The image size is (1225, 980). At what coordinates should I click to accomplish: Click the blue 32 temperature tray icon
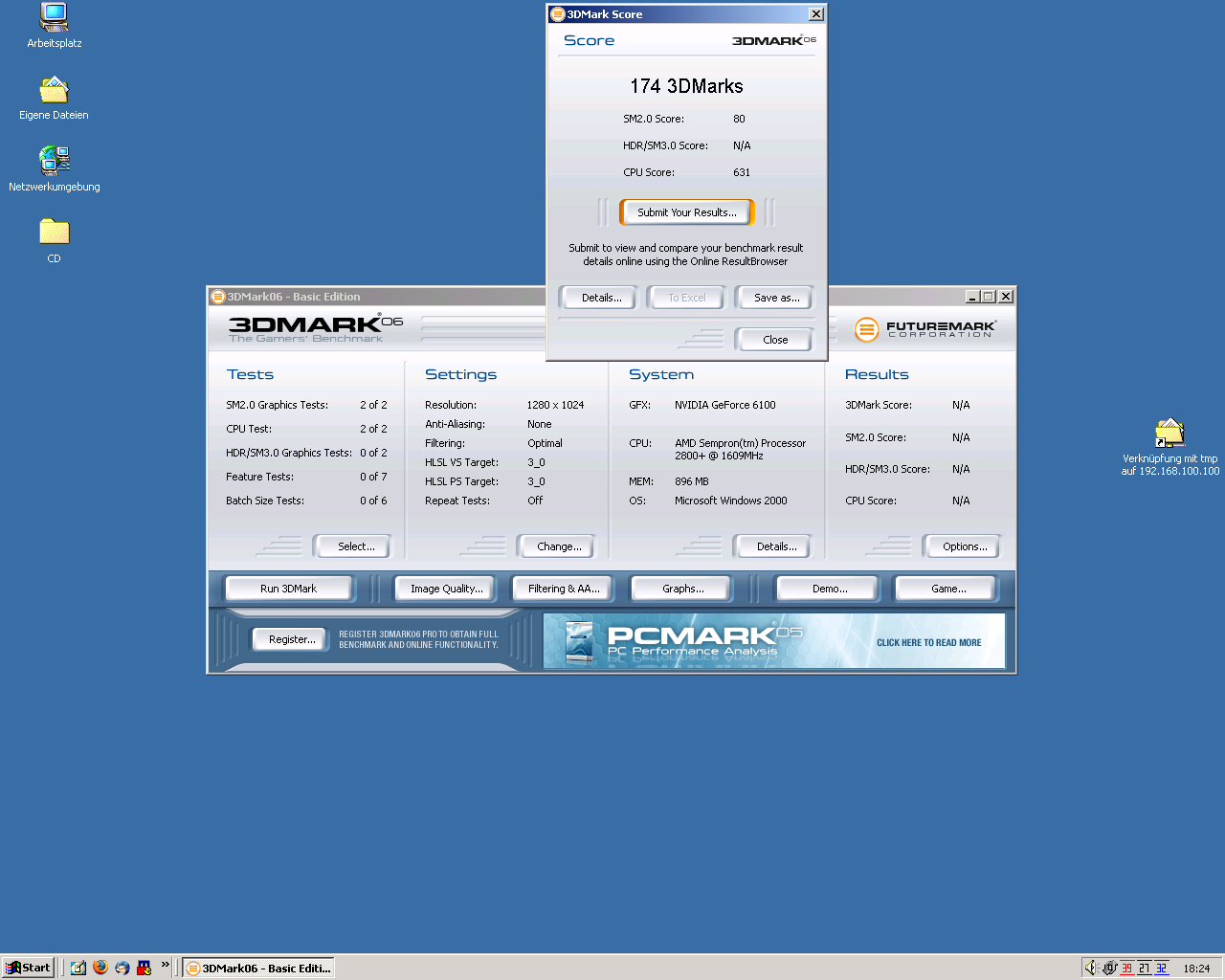[1161, 968]
